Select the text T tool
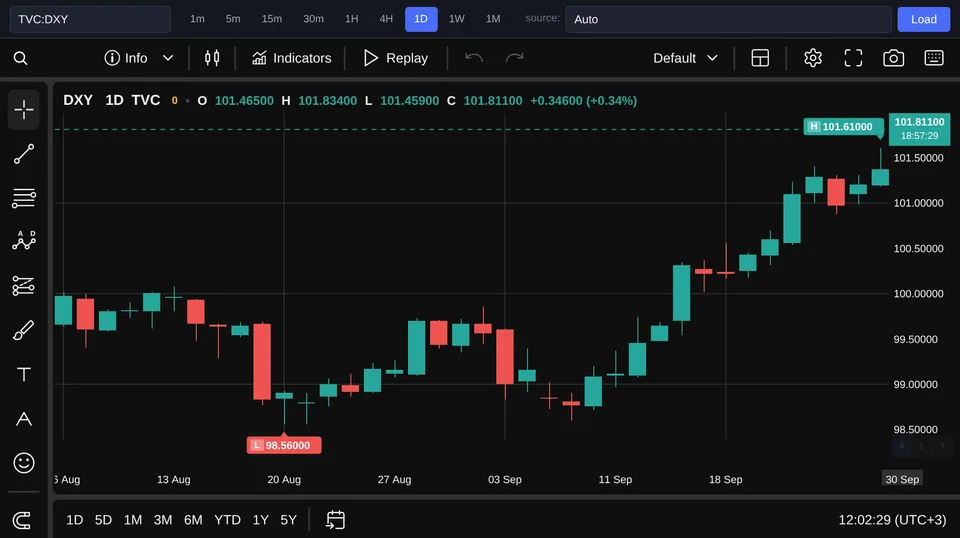This screenshot has height=538, width=960. coord(24,375)
